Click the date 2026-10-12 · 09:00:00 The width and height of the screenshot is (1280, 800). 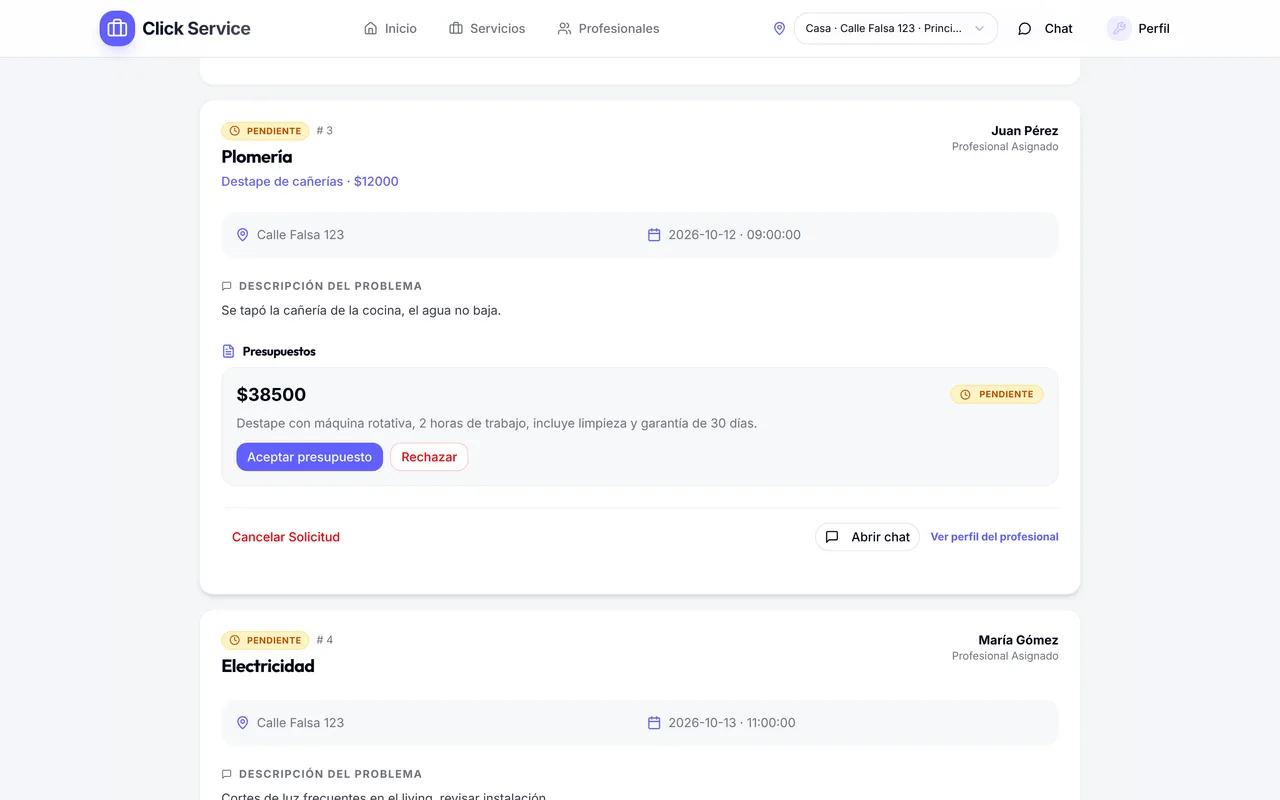coord(735,235)
